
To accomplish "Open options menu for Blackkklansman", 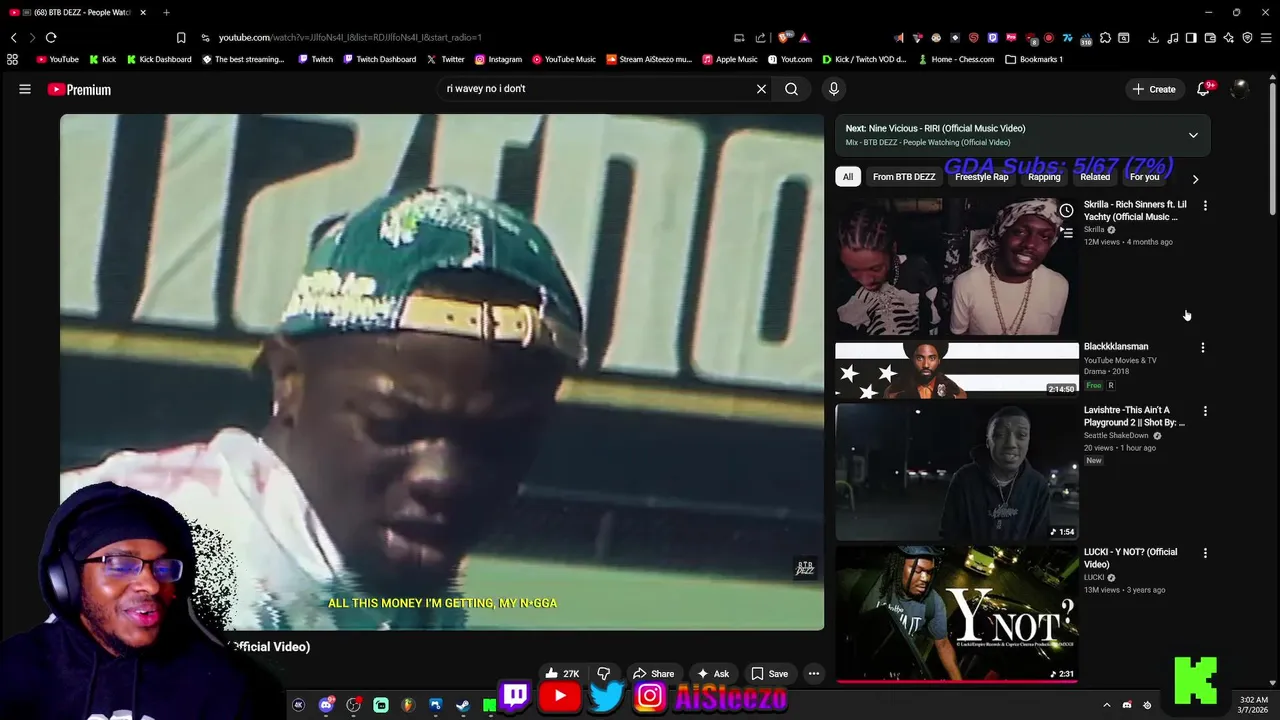I will coord(1203,348).
